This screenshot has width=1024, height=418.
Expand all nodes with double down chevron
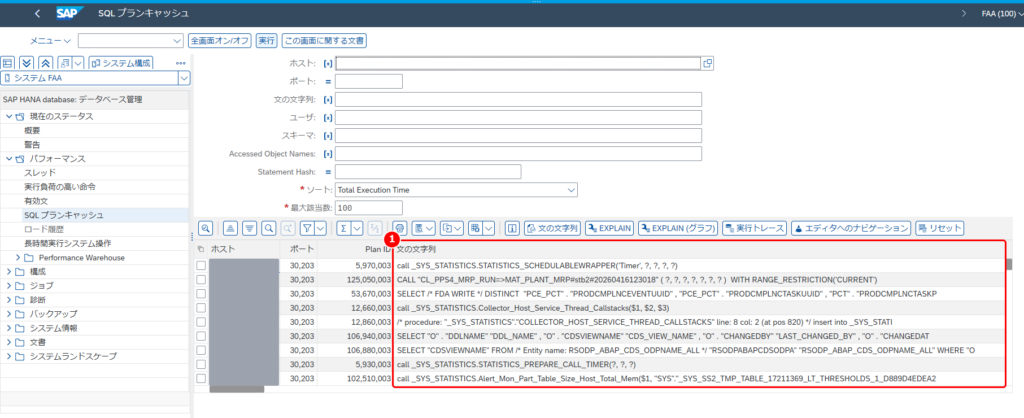tap(27, 63)
